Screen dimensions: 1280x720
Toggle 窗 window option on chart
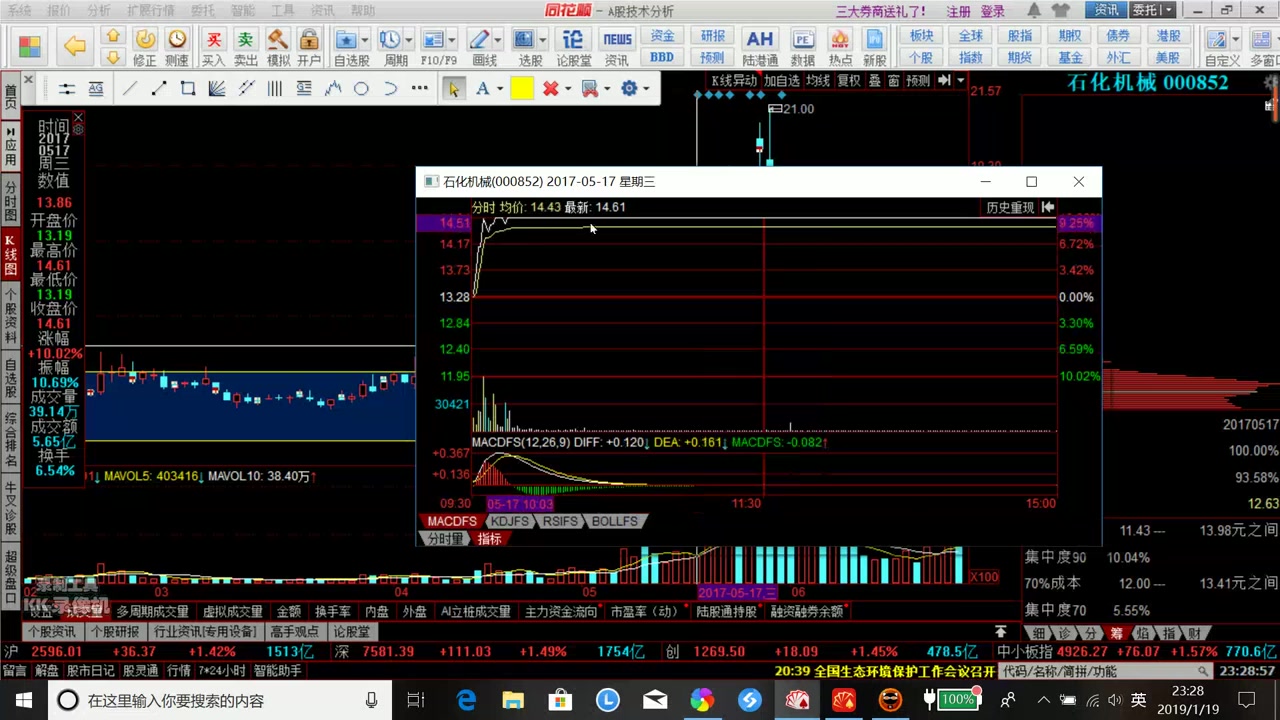[893, 80]
